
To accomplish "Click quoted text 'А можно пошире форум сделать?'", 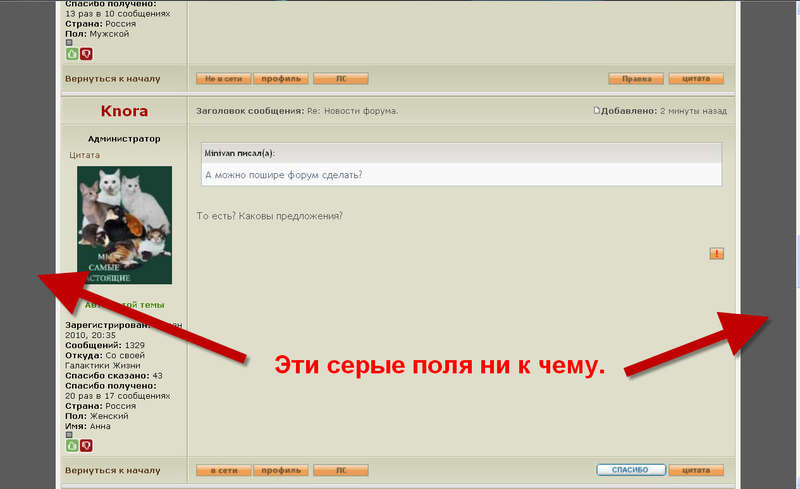I will pos(284,175).
